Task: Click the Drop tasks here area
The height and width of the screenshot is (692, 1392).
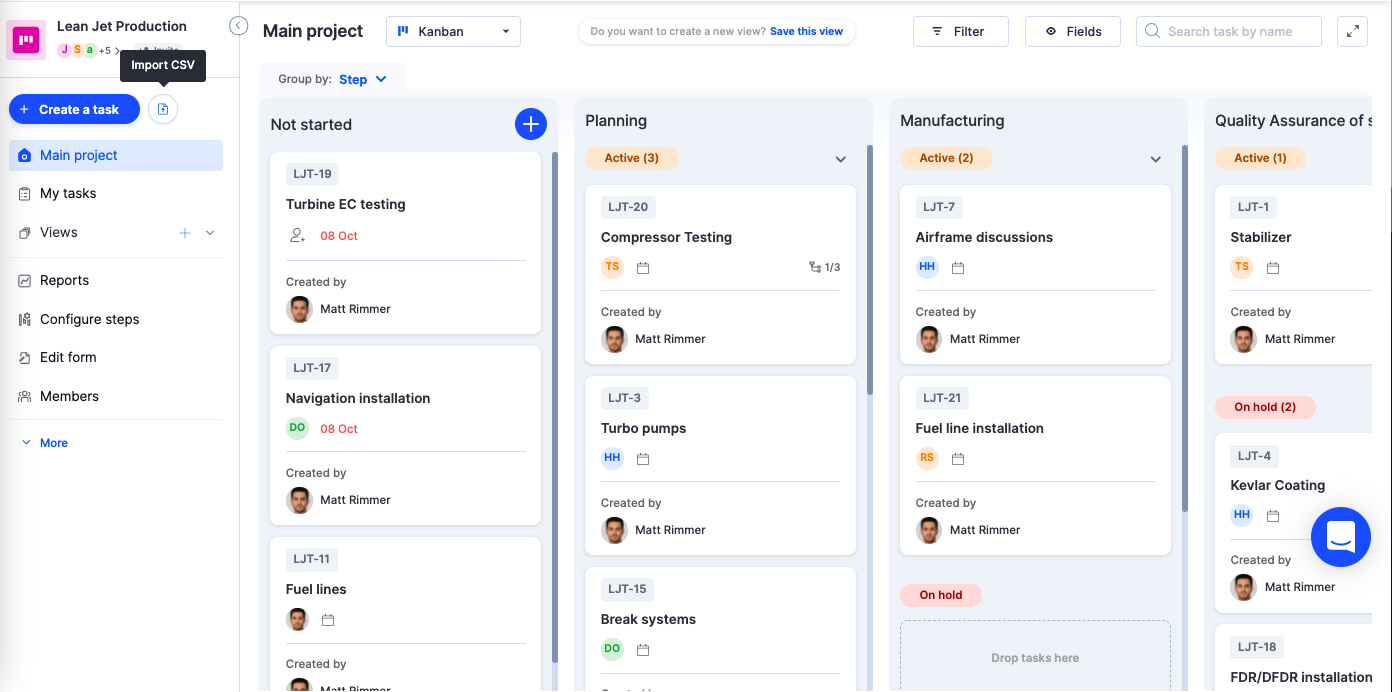Action: pos(1035,656)
